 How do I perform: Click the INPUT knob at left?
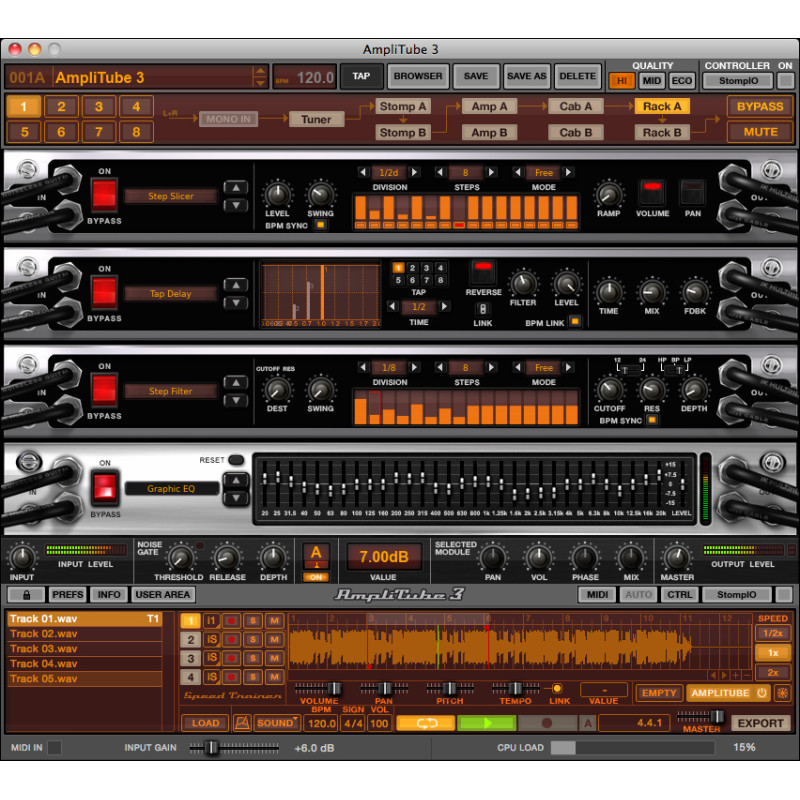coord(22,557)
